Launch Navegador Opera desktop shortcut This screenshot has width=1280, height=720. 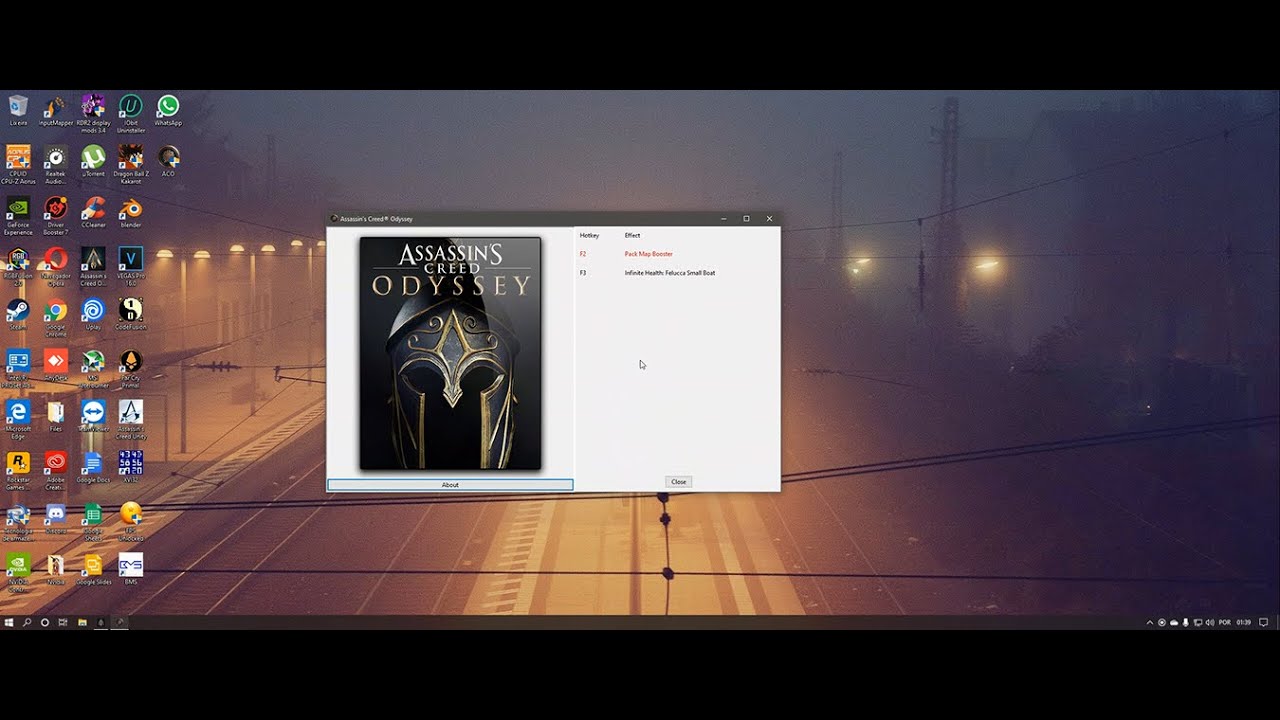(55, 266)
